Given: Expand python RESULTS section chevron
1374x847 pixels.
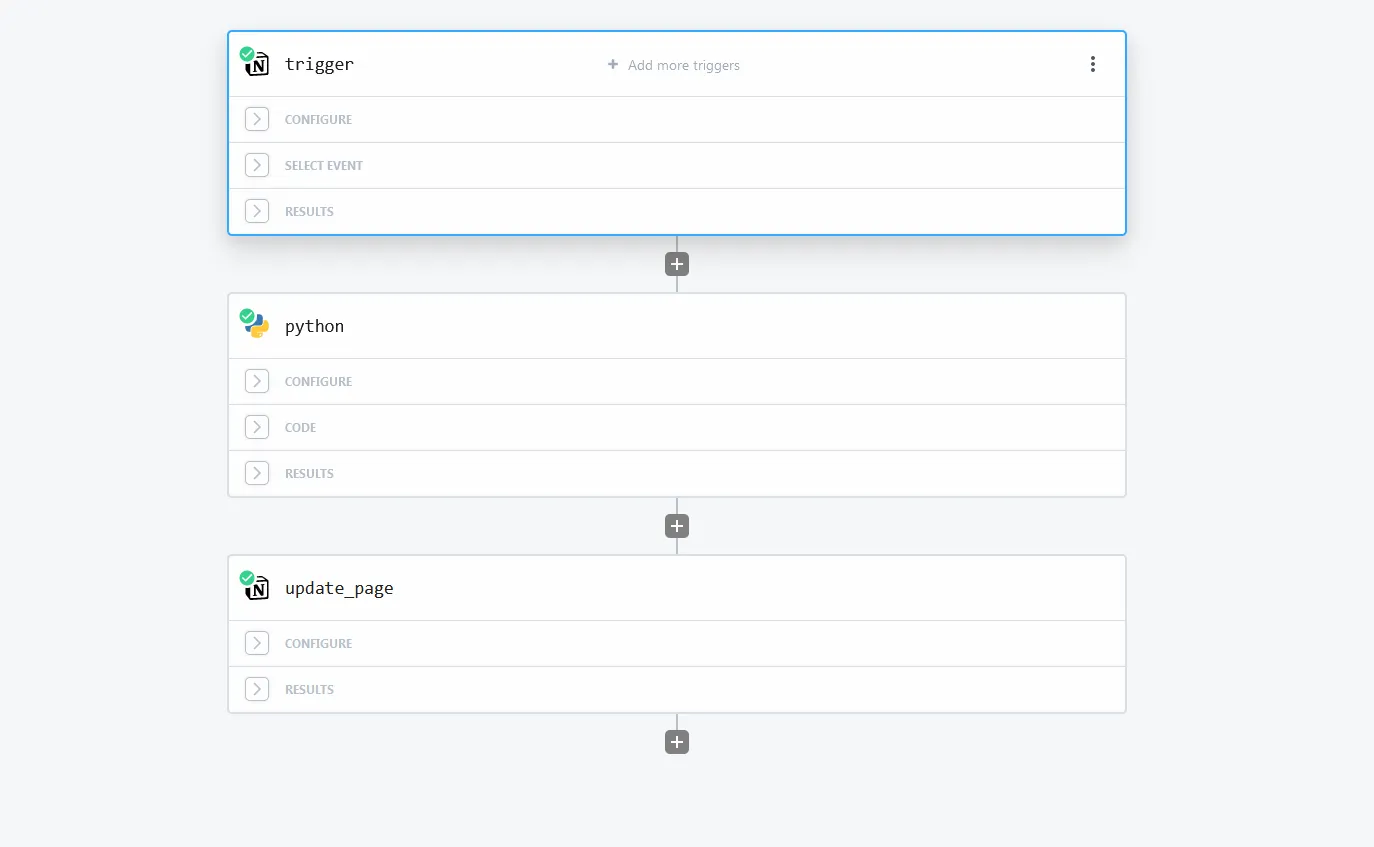Looking at the screenshot, I should click(257, 473).
